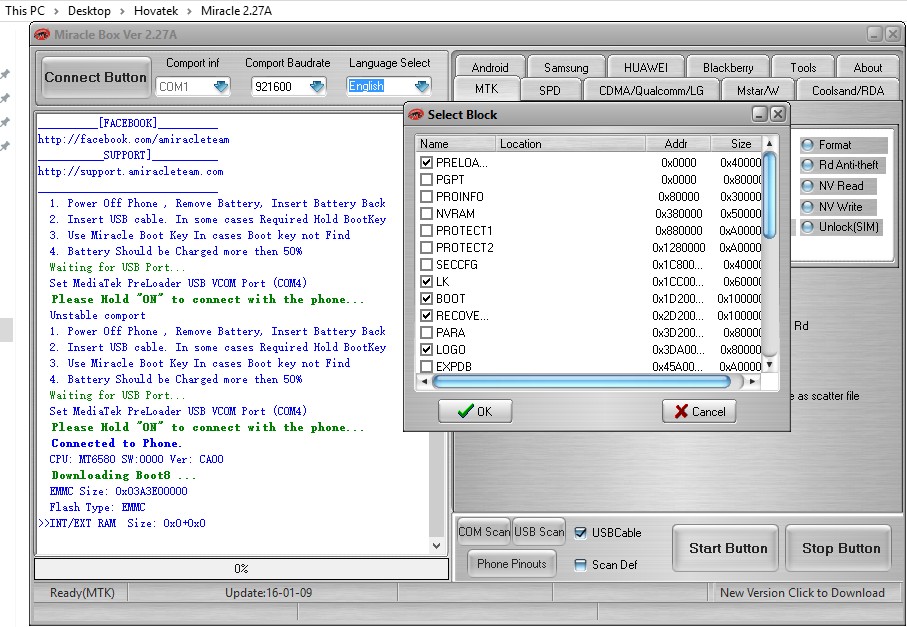Check the SECCFG block checkbox
The image size is (907, 627).
tap(426, 264)
